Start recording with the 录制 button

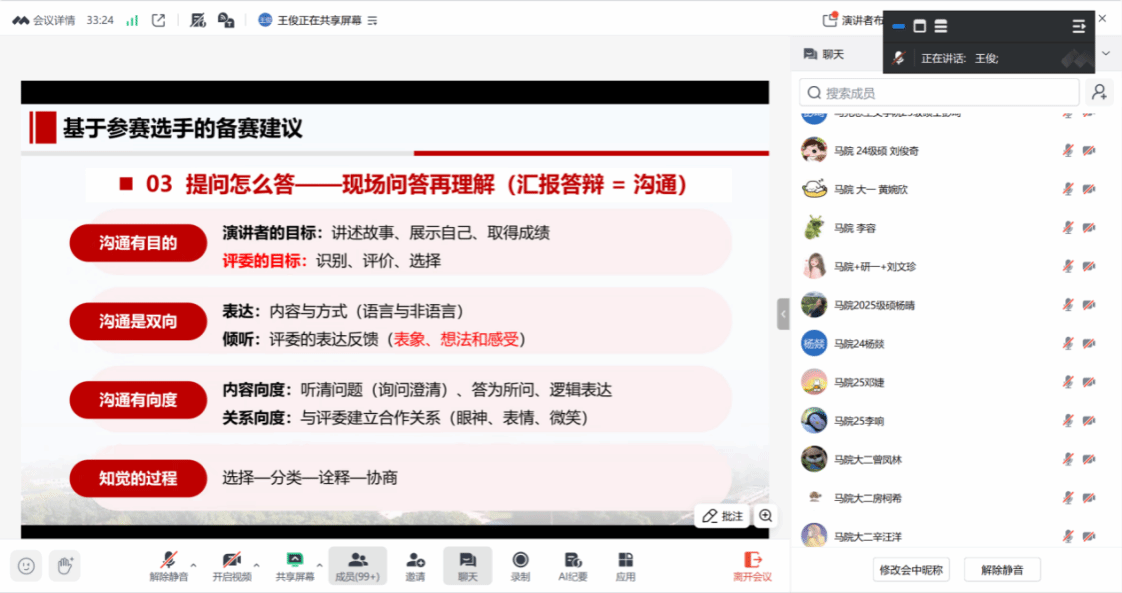pyautogui.click(x=520, y=566)
